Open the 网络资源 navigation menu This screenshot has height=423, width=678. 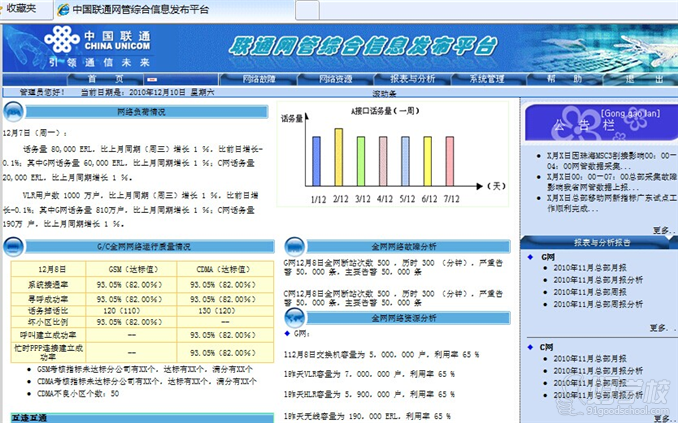pos(336,79)
